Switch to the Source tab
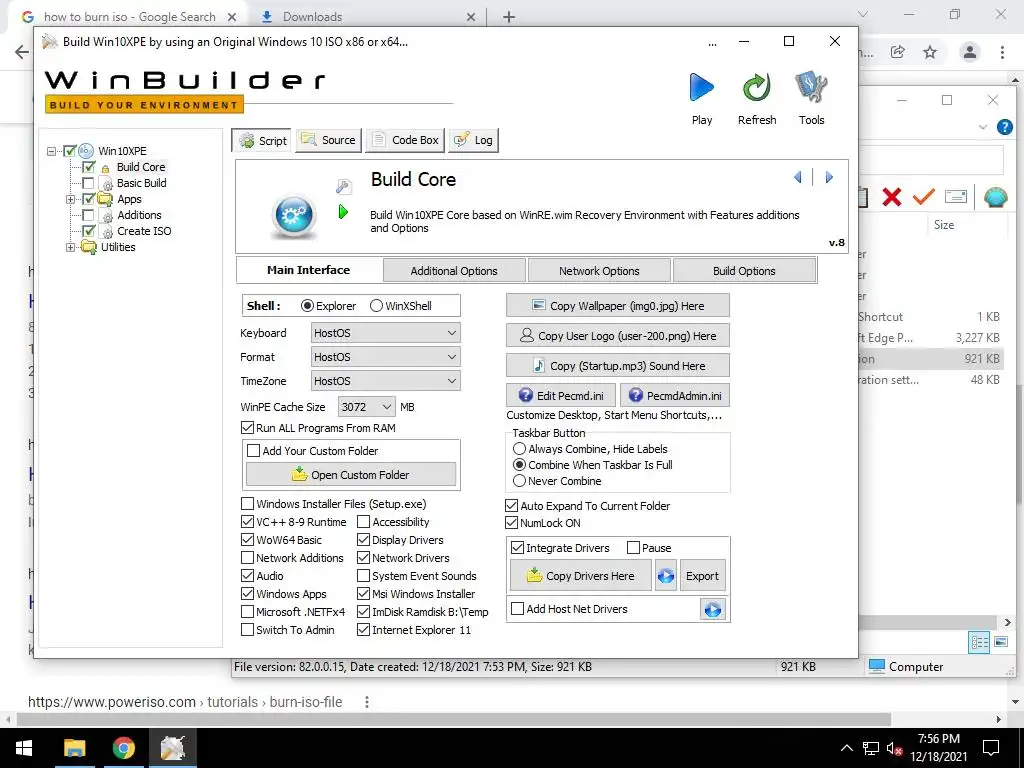The image size is (1024, 768). (x=328, y=140)
